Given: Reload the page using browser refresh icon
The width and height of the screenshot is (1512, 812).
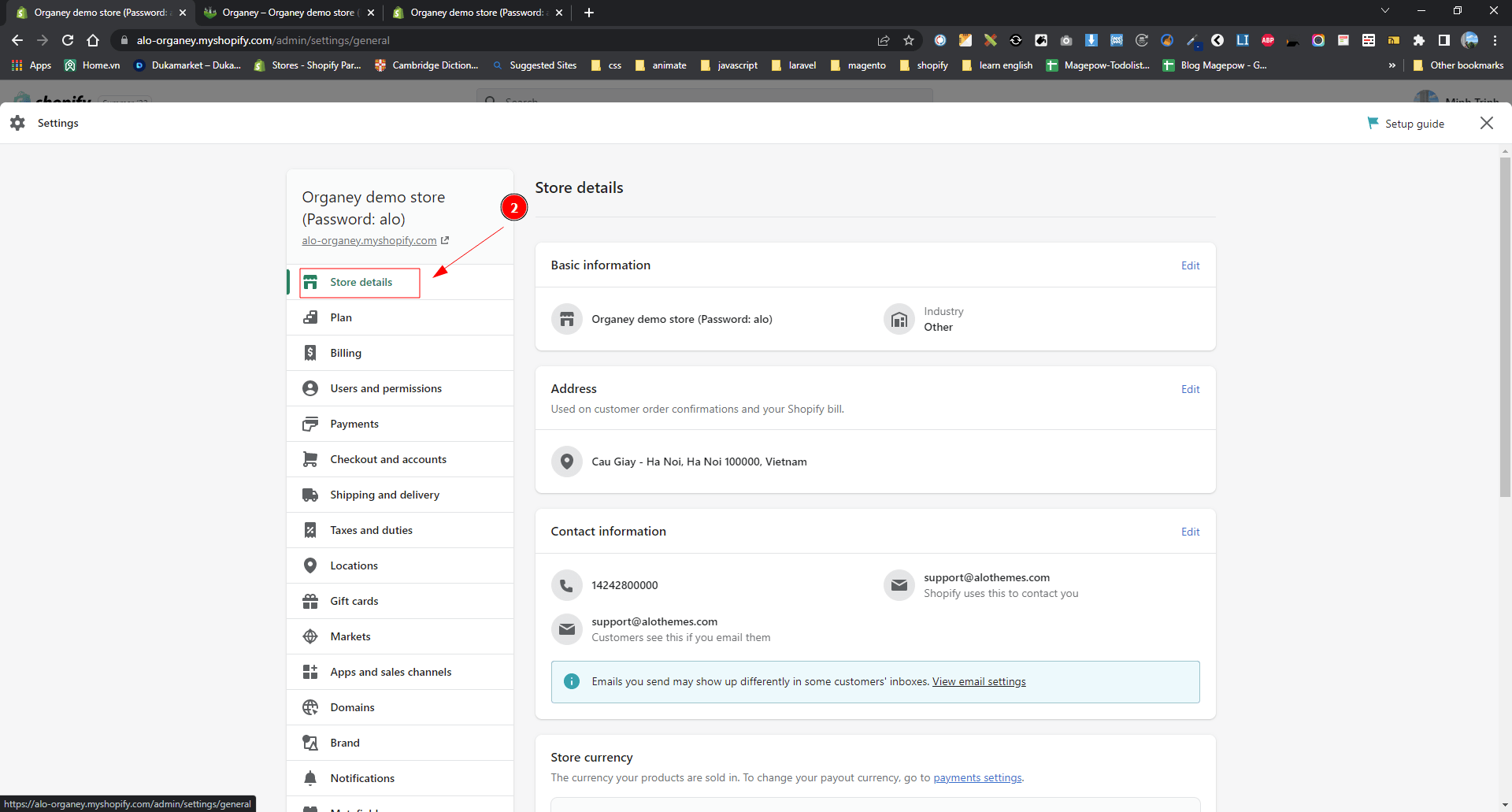Looking at the screenshot, I should click(68, 40).
